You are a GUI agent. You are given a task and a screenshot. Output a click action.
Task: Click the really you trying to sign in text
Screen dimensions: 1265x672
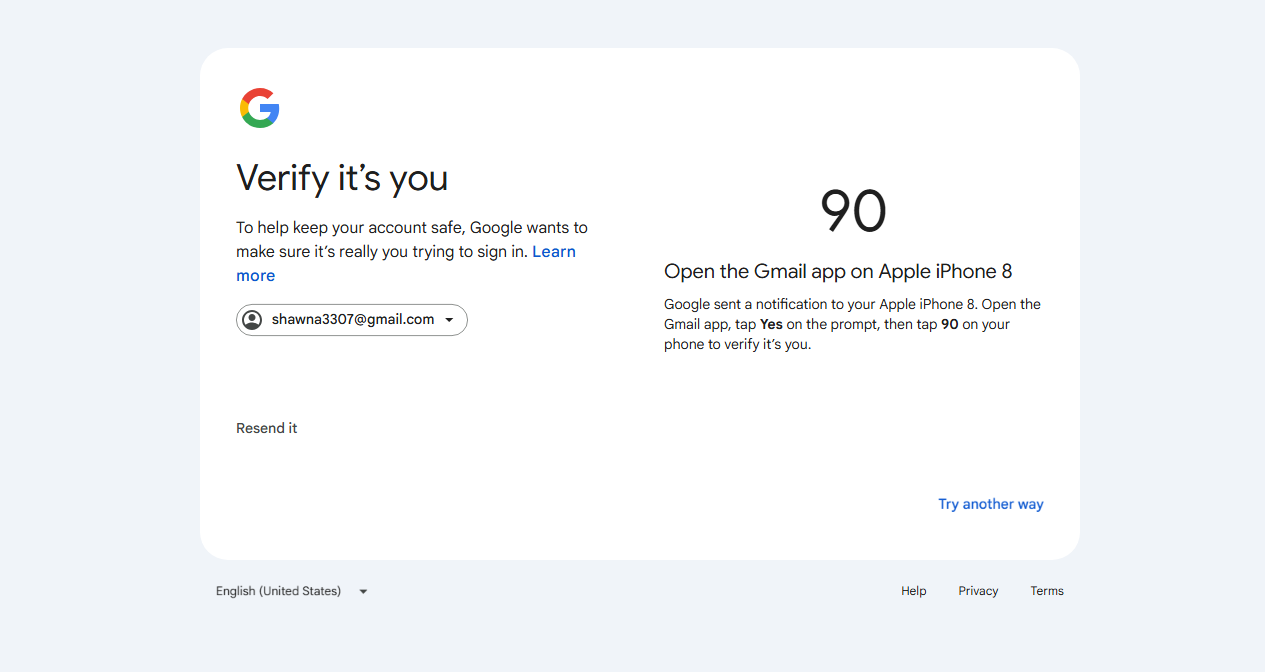433,252
